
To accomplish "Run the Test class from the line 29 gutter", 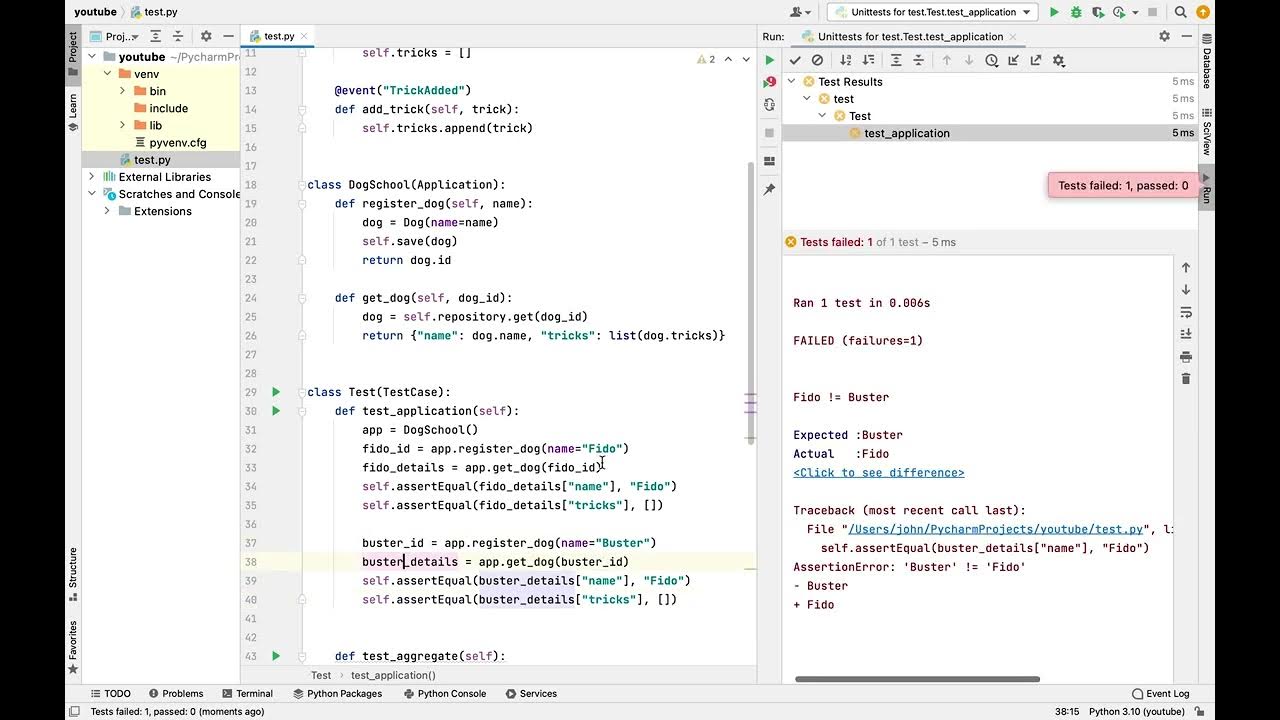I will point(276,392).
